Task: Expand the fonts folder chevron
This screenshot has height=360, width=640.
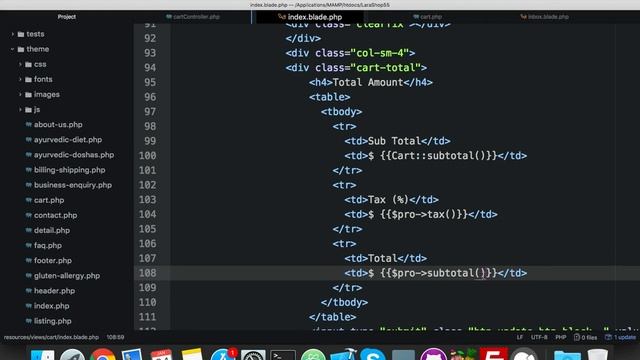Action: 20,80
